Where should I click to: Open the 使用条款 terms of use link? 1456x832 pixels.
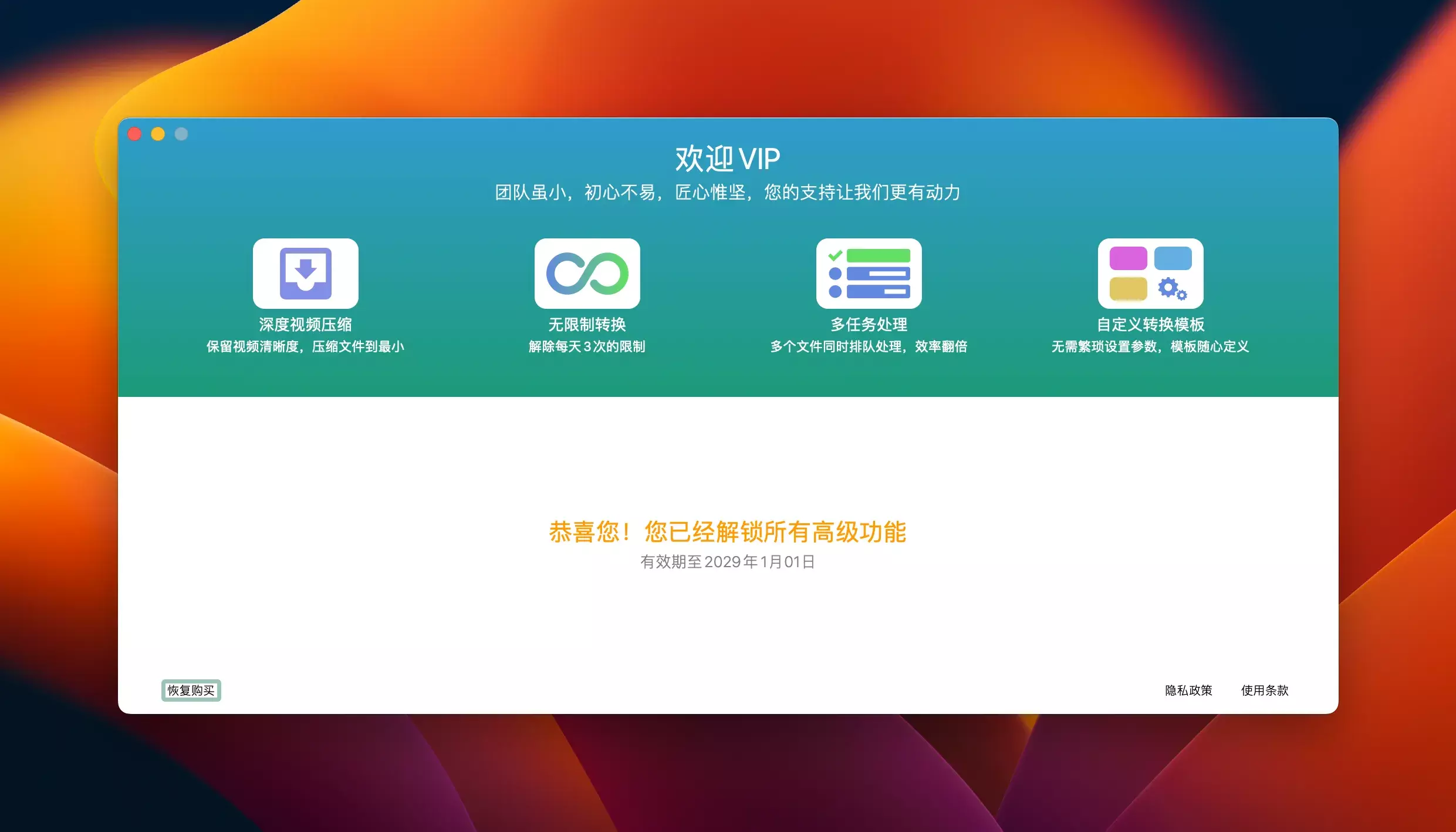click(x=1265, y=690)
